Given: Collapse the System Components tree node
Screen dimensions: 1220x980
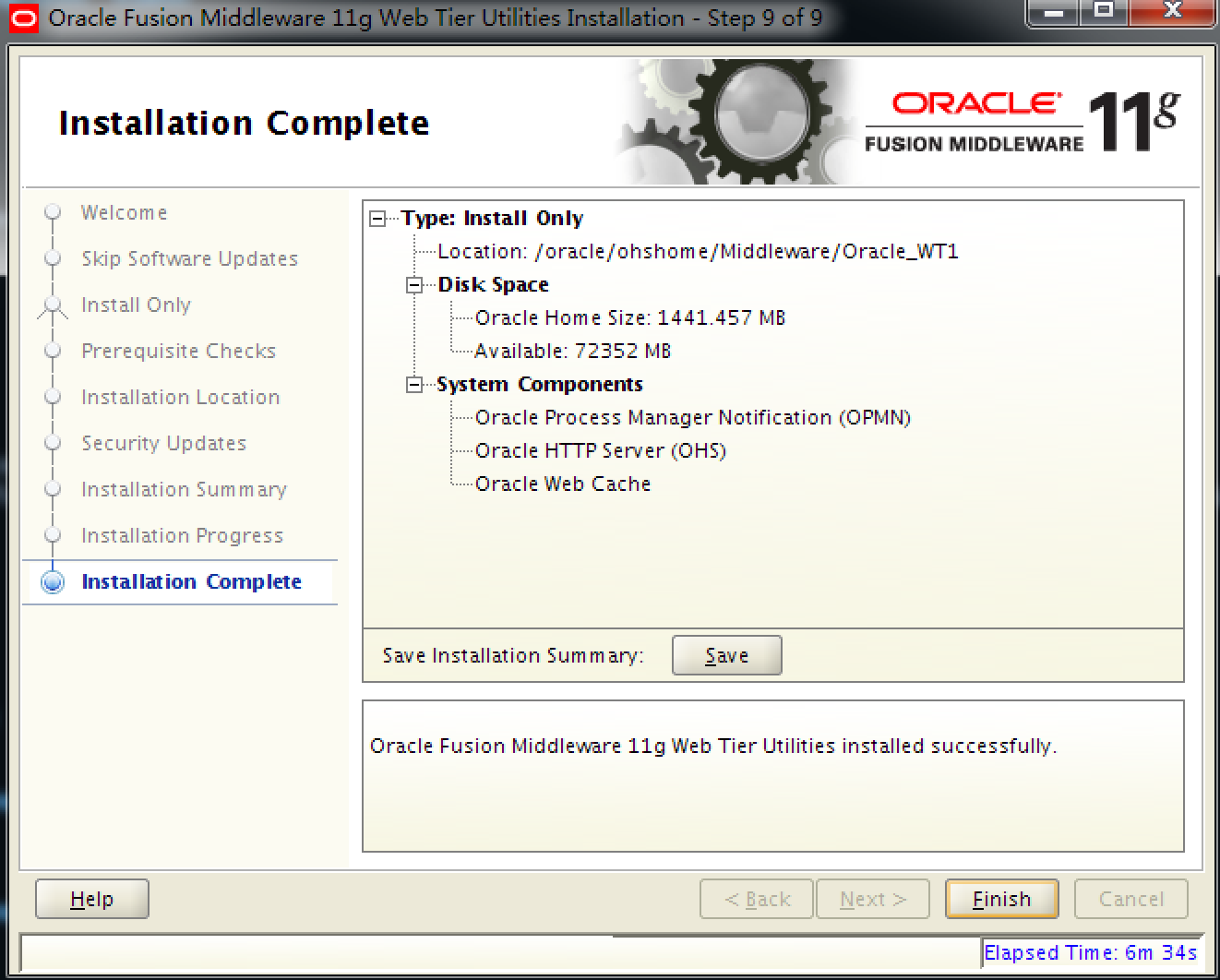Looking at the screenshot, I should click(414, 385).
